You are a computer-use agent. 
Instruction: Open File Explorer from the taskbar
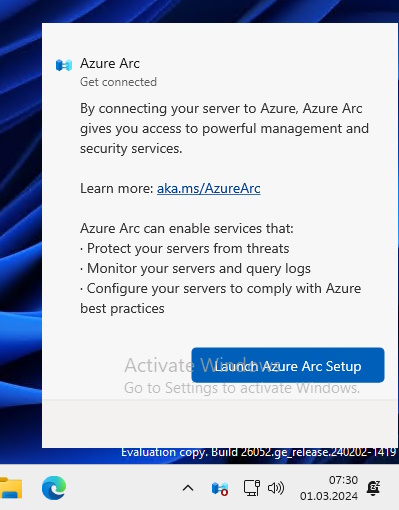coord(11,488)
